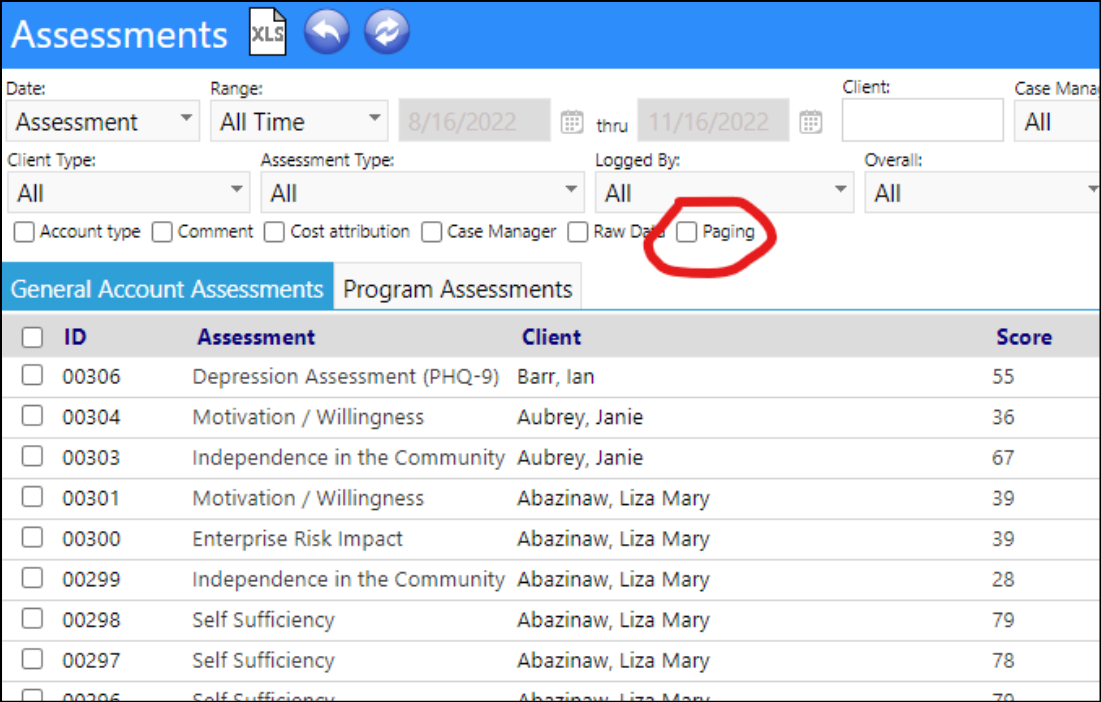Open the end date calendar picker
The height and width of the screenshot is (702, 1101).
tap(810, 121)
